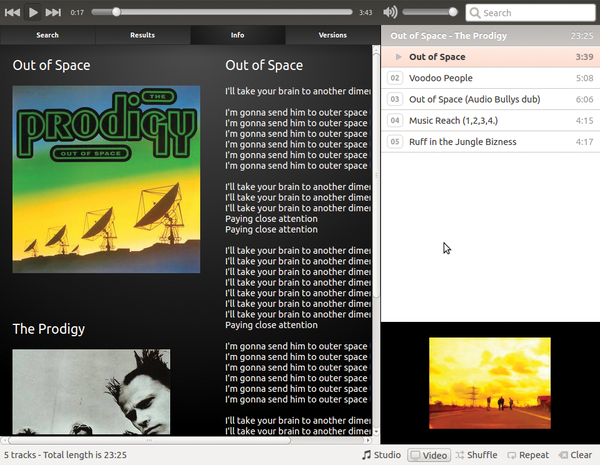Go to the Versions tab
Image resolution: width=600 pixels, height=465 pixels.
pyautogui.click(x=333, y=35)
